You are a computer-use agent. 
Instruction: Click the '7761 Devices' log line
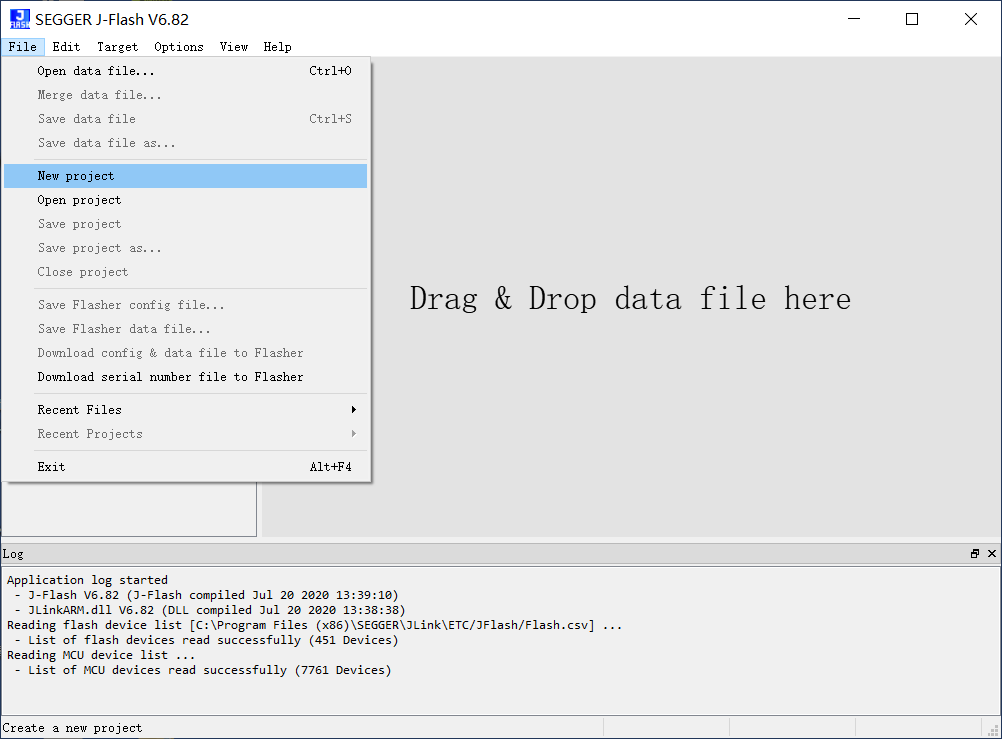pyautogui.click(x=203, y=670)
